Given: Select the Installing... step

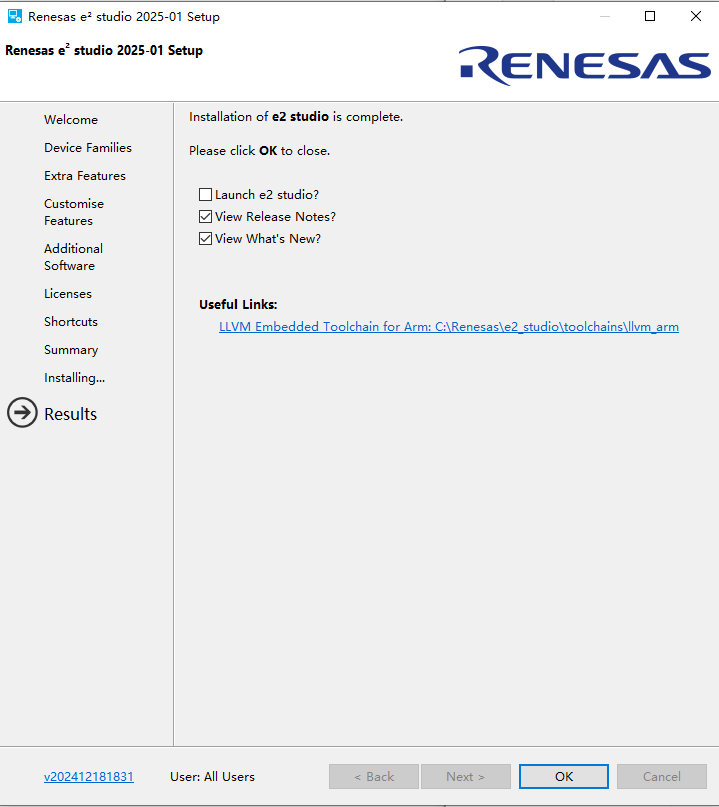Looking at the screenshot, I should click(74, 378).
